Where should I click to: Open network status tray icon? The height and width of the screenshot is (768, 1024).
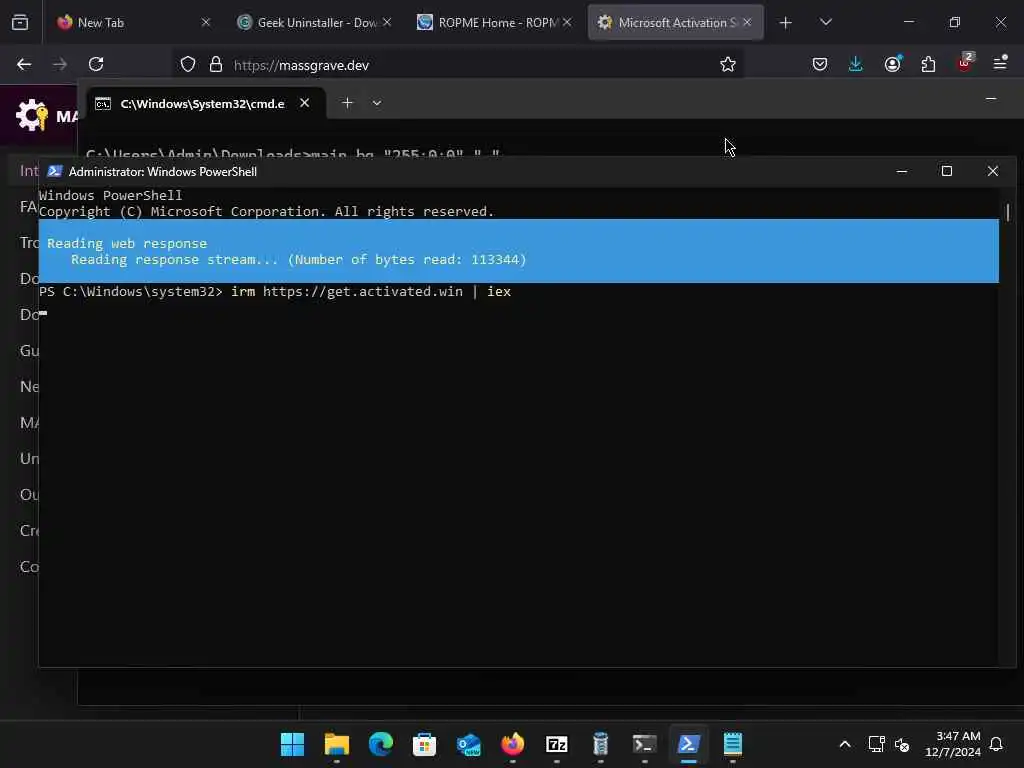876,744
